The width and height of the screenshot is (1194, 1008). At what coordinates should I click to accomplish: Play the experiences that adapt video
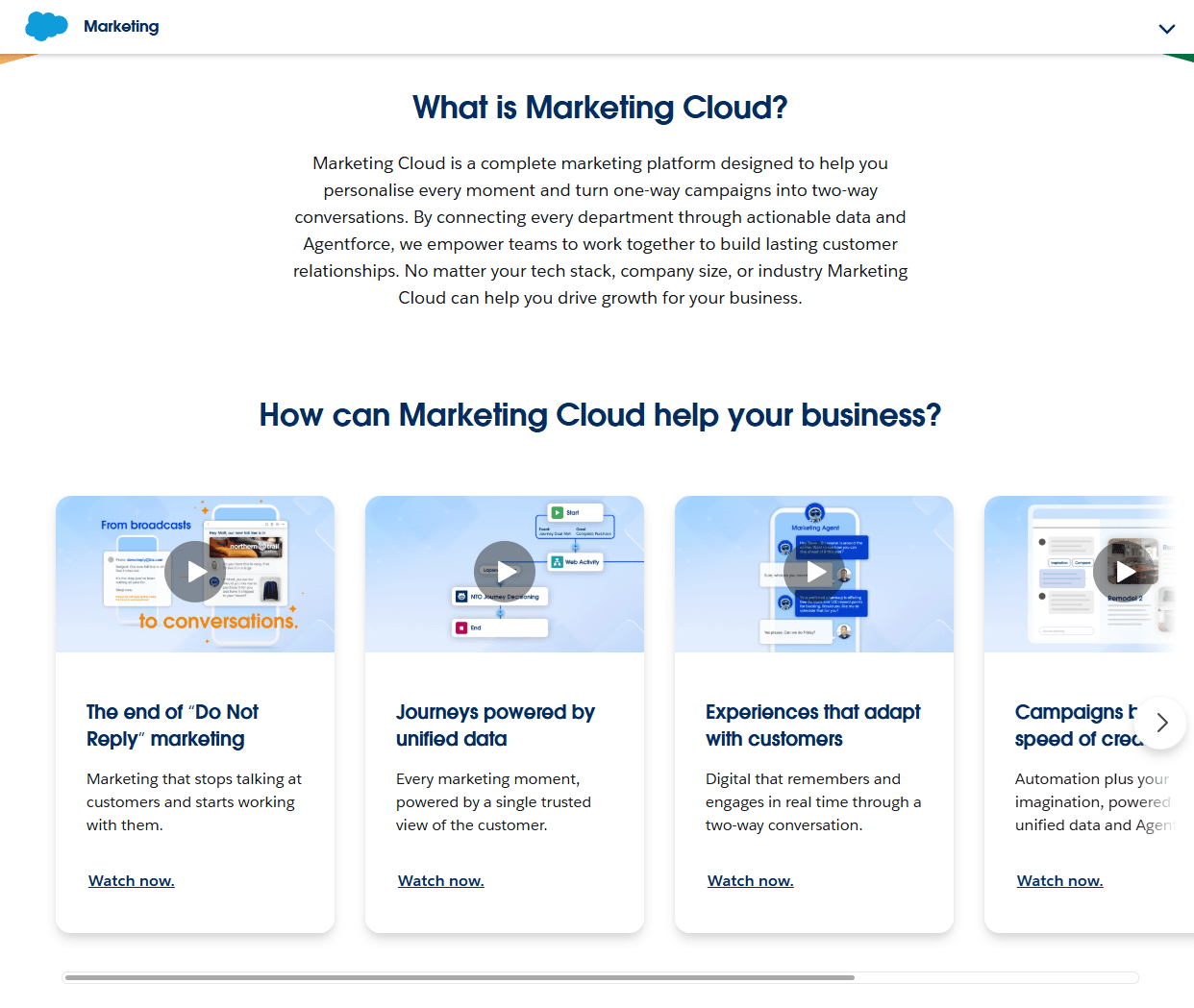pyautogui.click(x=813, y=571)
